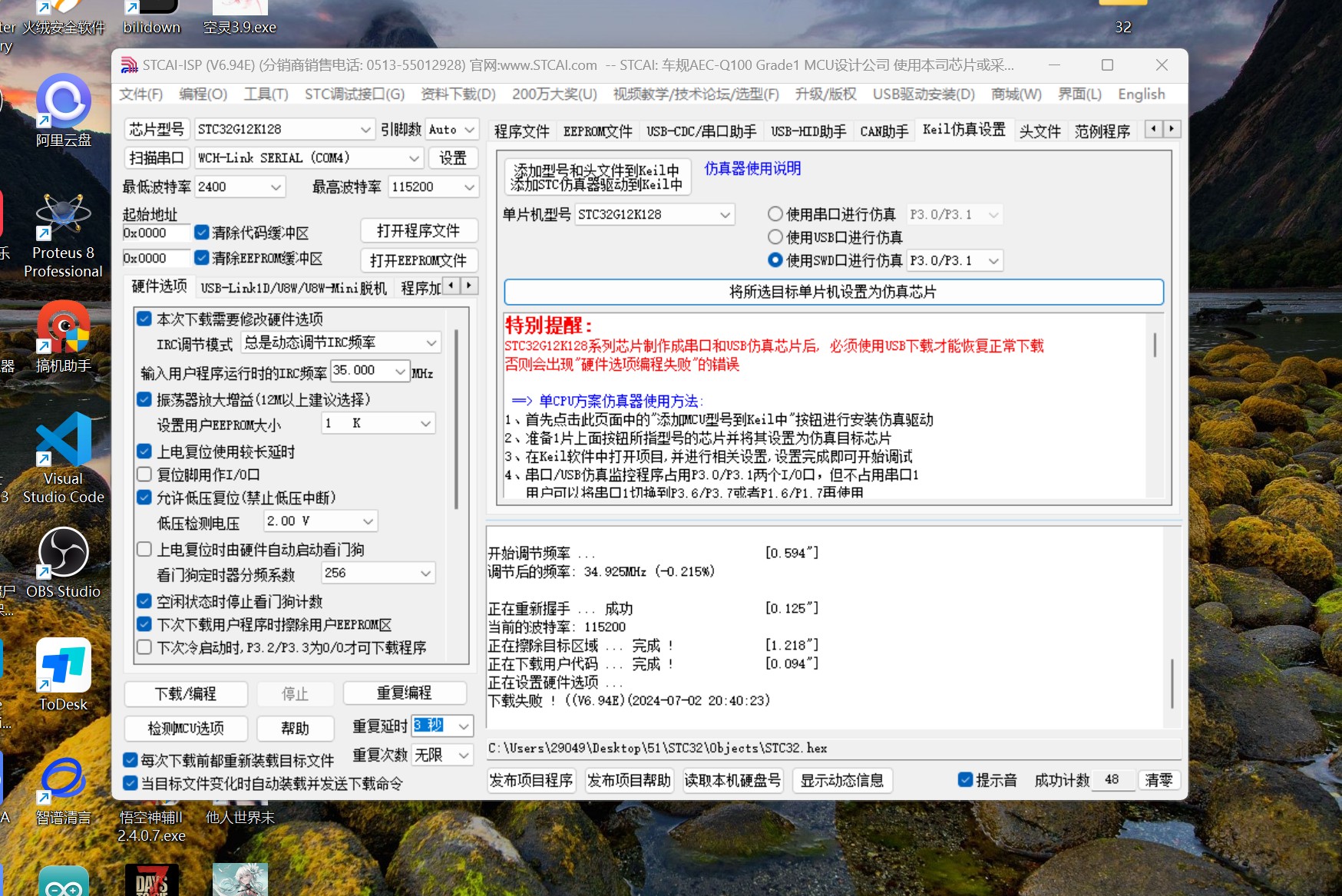Toggle 振荡器放大增益 checkbox
The height and width of the screenshot is (896, 1342).
144,398
